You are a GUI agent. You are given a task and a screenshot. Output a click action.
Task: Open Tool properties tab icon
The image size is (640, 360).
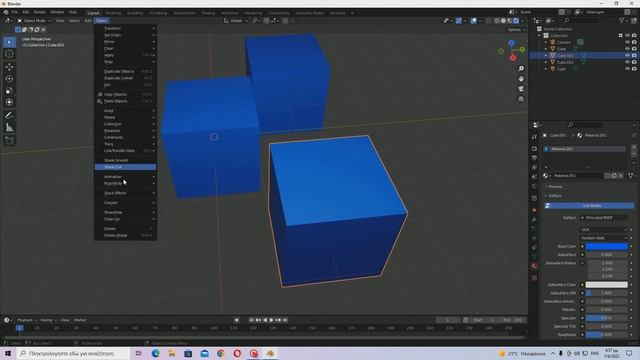pos(534,137)
